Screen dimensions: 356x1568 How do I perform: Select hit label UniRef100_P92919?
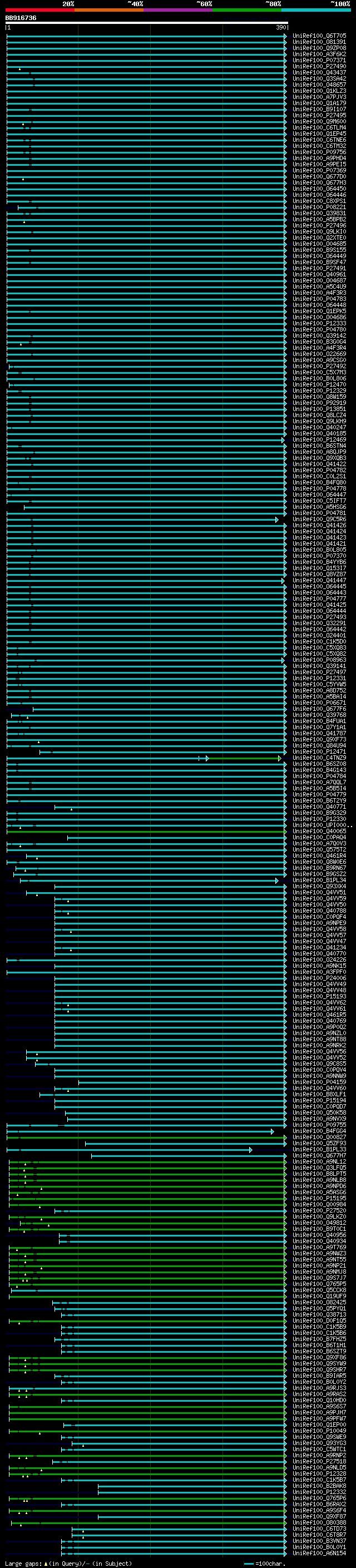point(319,403)
